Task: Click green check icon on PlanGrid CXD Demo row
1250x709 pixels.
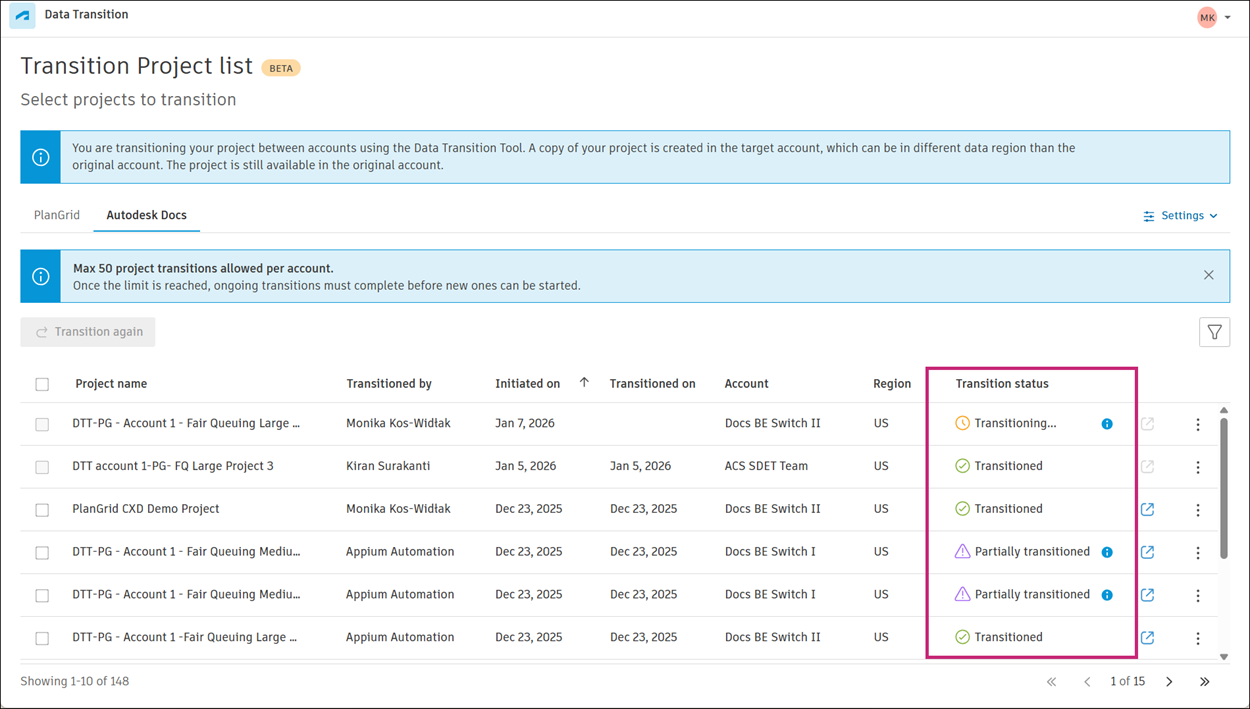Action: [962, 509]
